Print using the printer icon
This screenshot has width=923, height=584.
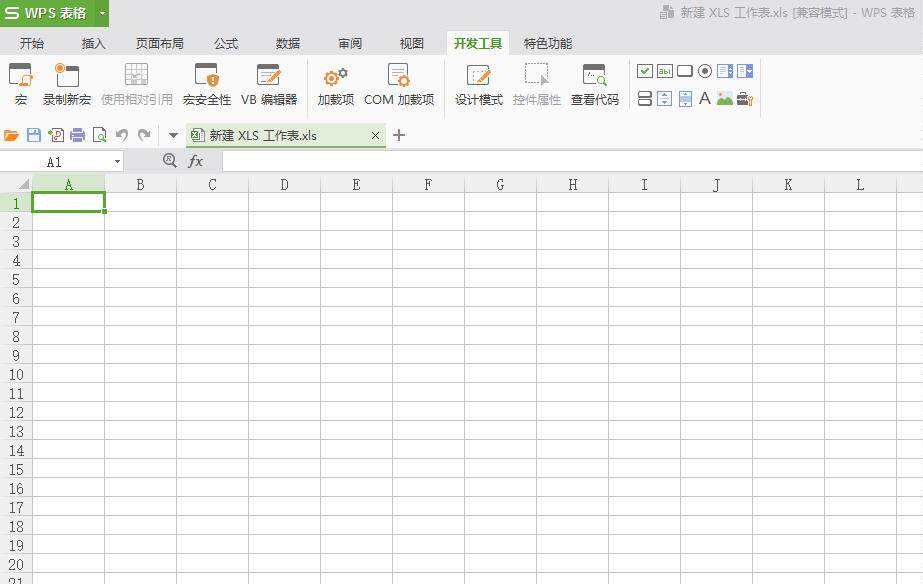(78, 135)
